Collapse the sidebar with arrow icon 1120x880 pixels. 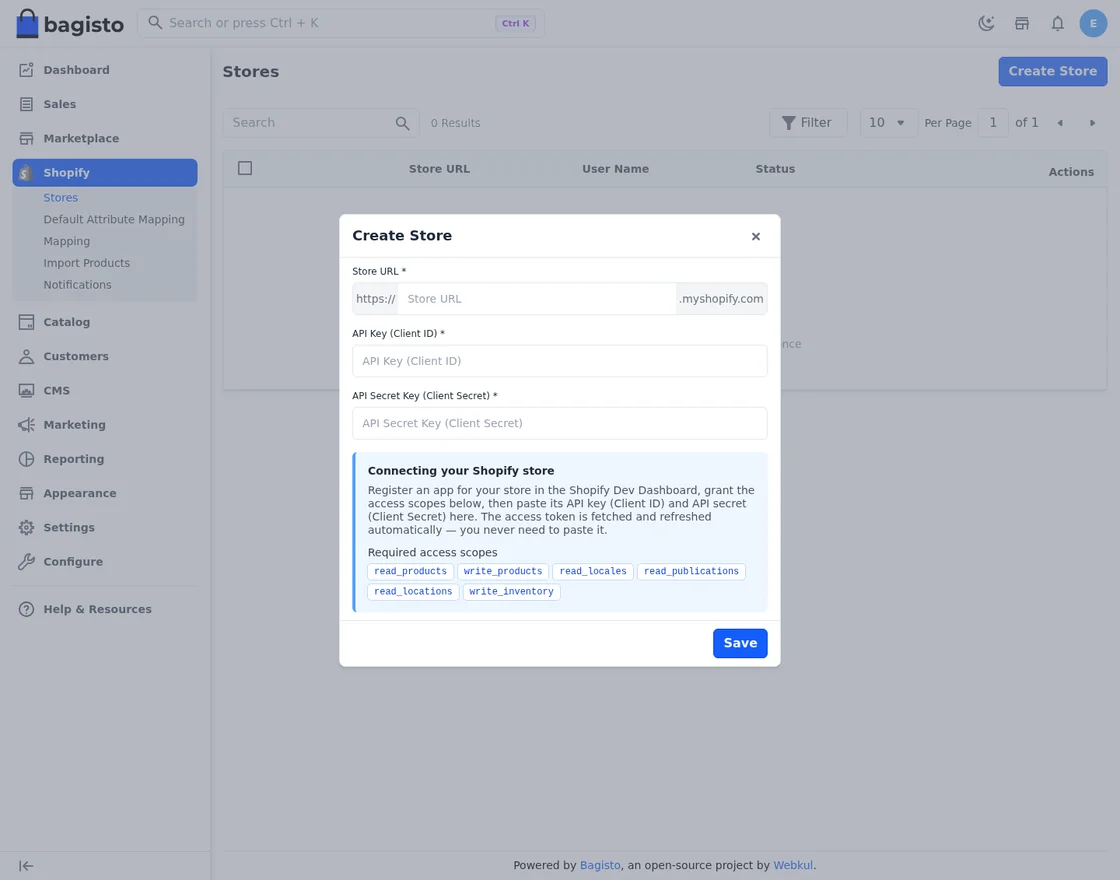[26, 866]
